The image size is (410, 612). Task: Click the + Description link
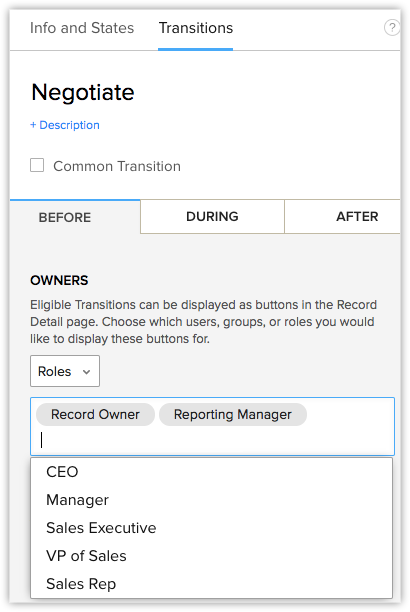click(65, 125)
